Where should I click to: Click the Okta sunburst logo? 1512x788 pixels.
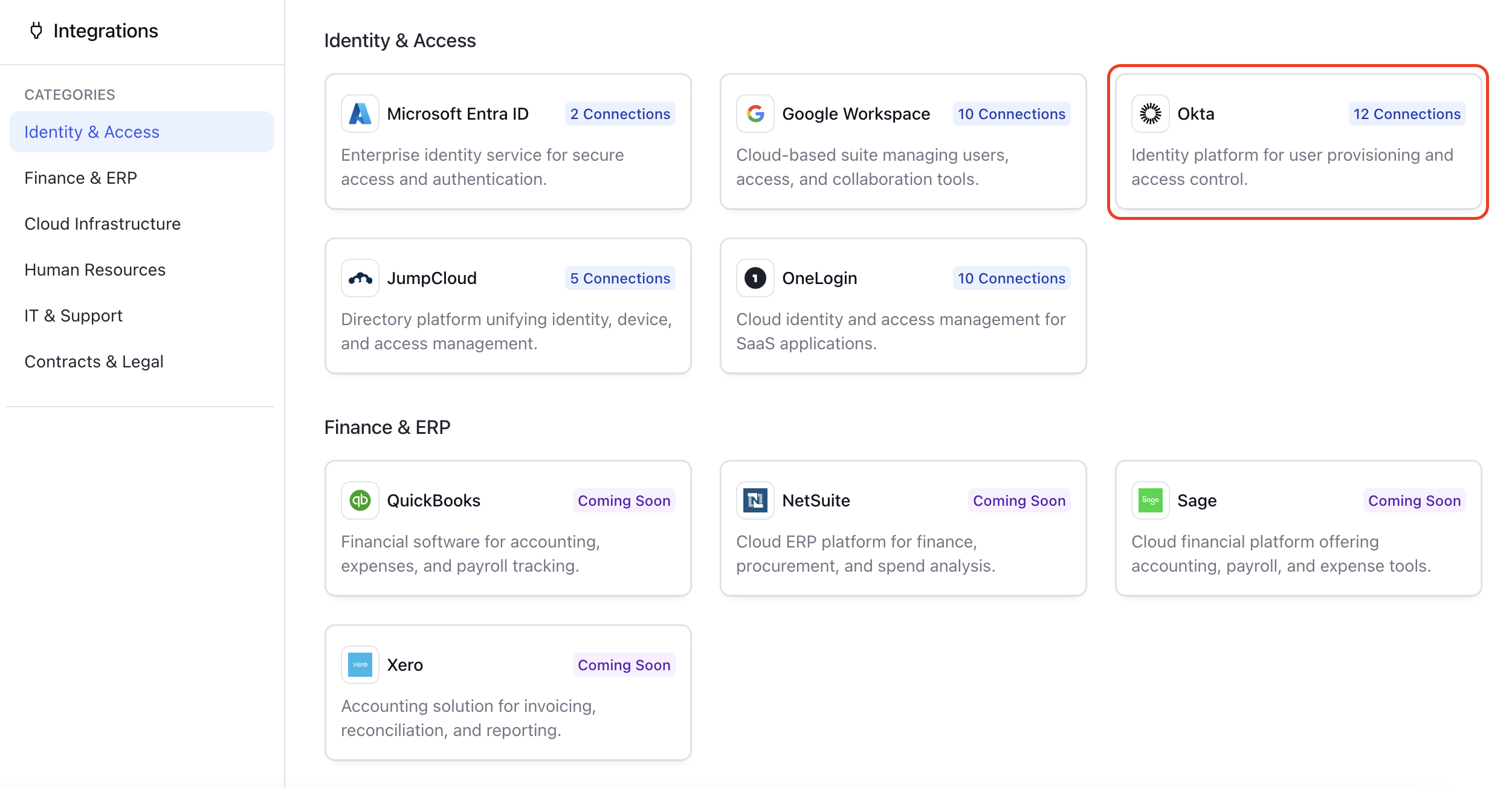[1151, 114]
